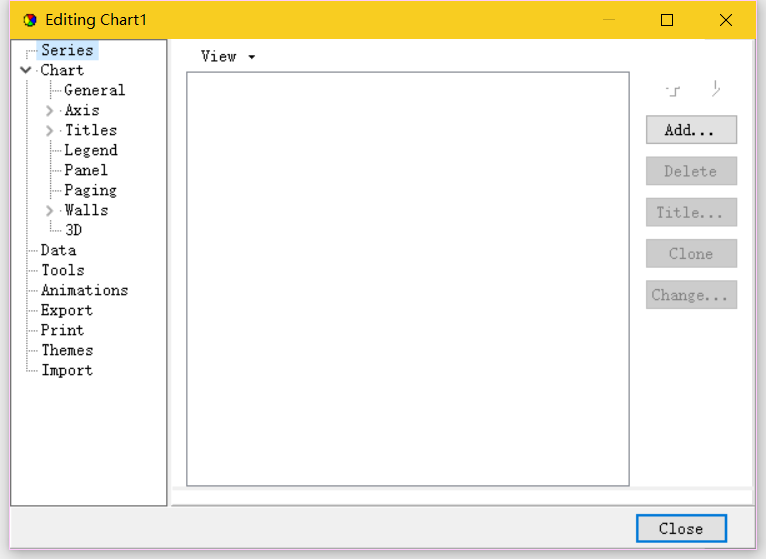Click the Title... button
The height and width of the screenshot is (559, 766).
(691, 212)
